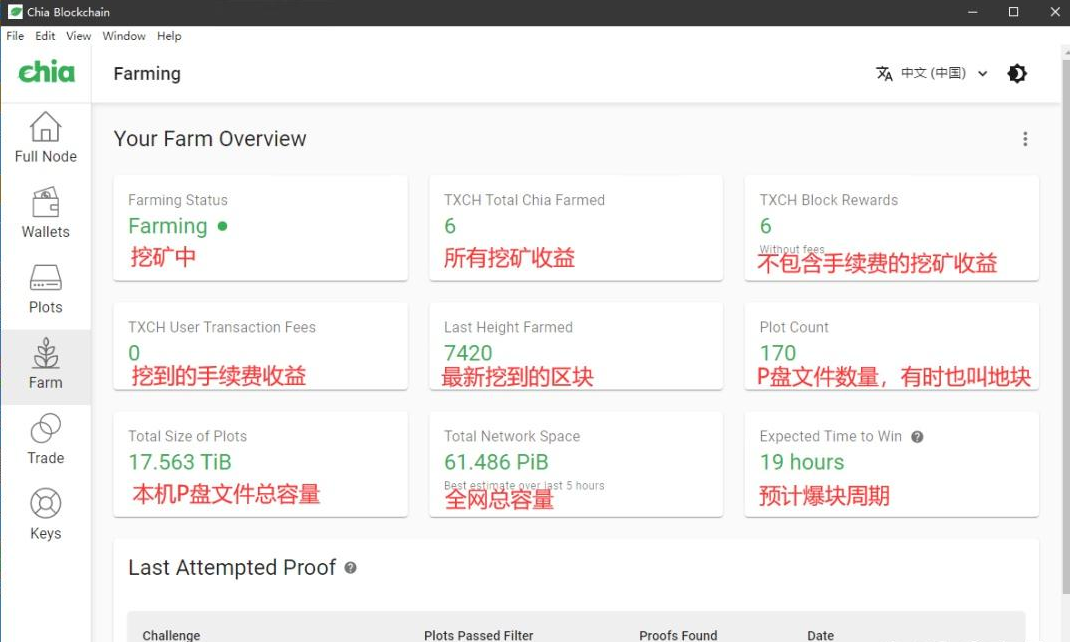Minimize the Chia Blockchain window
Screen dimensions: 1070x642
(x=972, y=12)
